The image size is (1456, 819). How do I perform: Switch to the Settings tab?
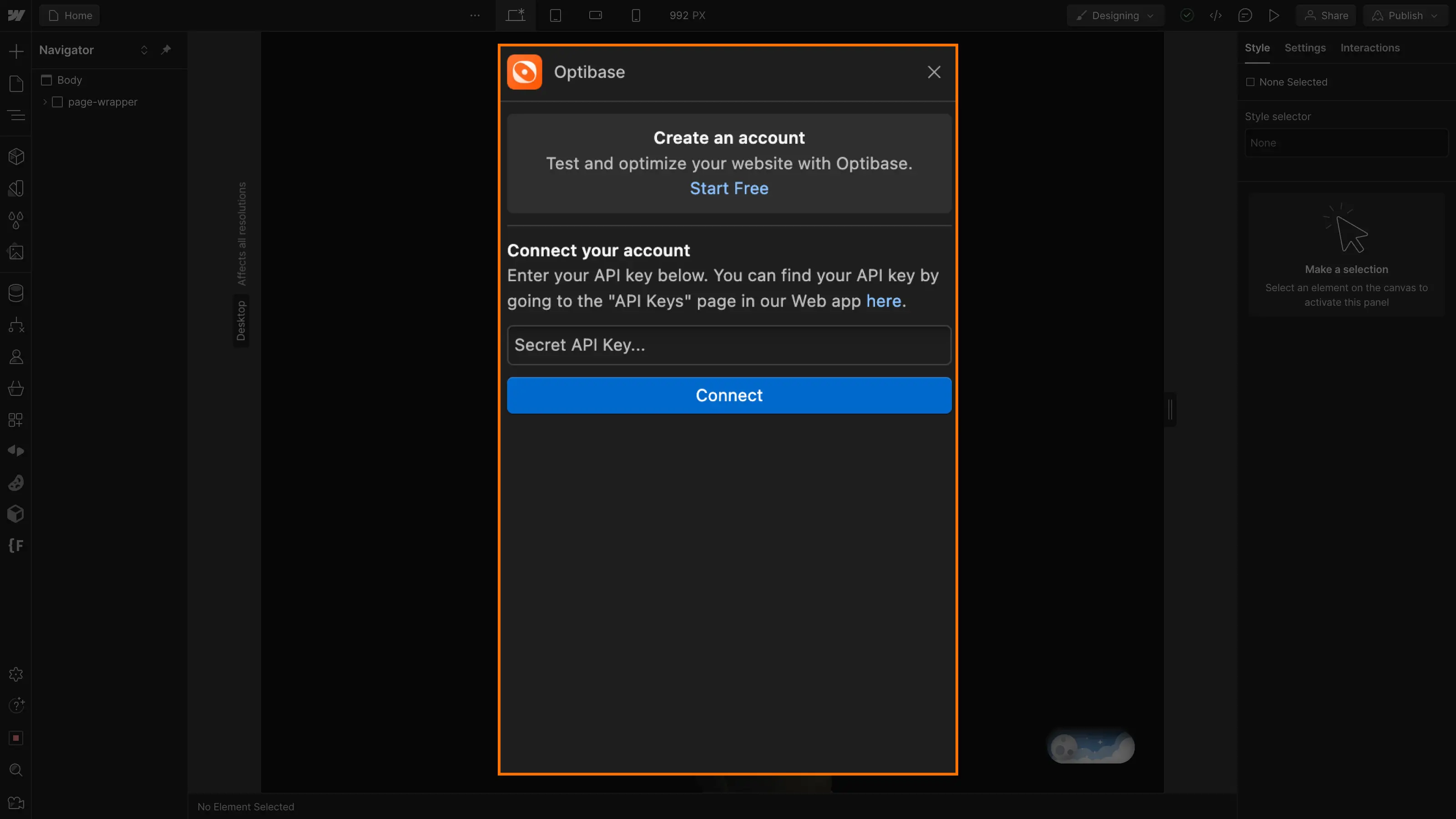1305,47
